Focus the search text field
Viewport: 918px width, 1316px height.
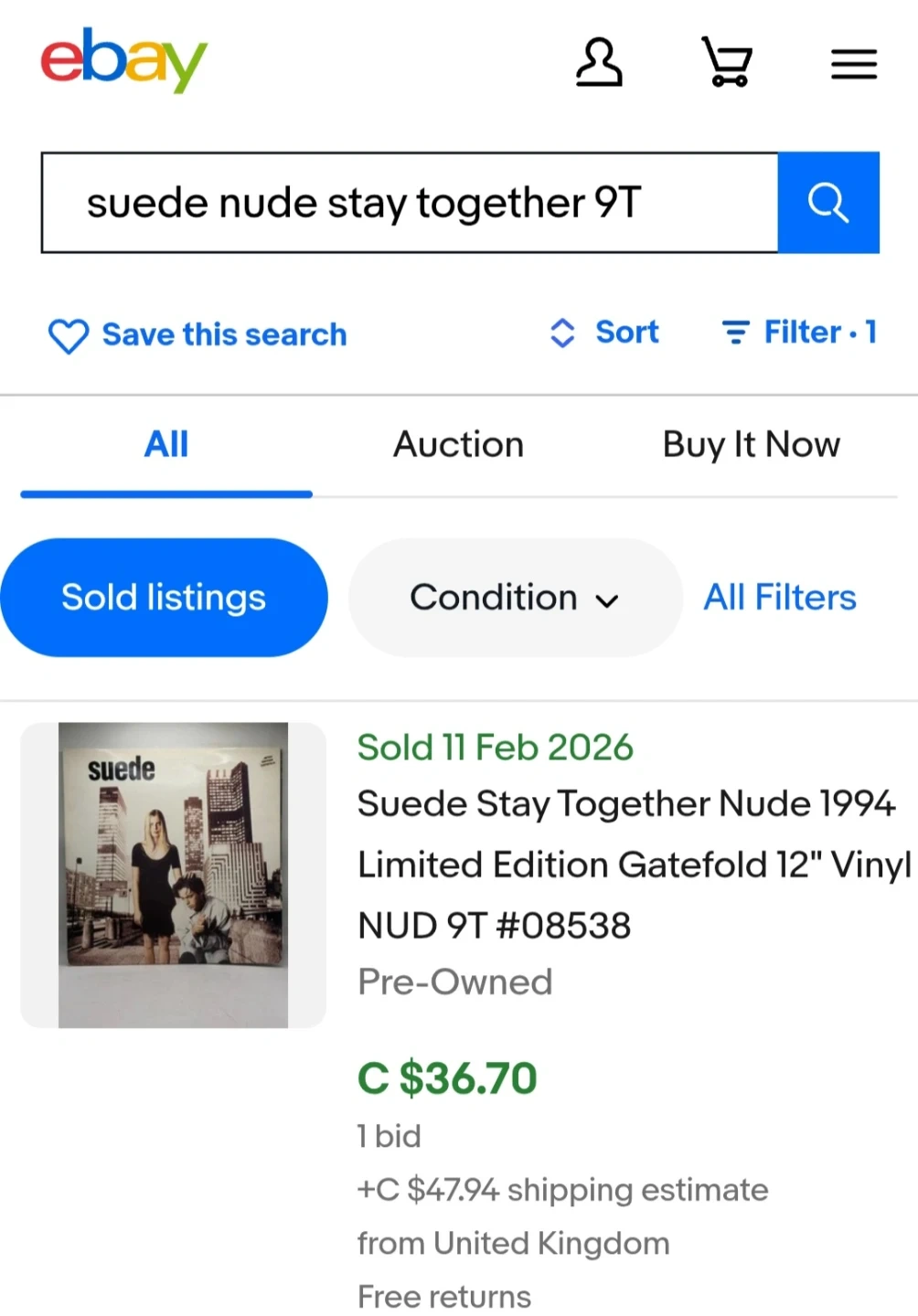[x=410, y=203]
